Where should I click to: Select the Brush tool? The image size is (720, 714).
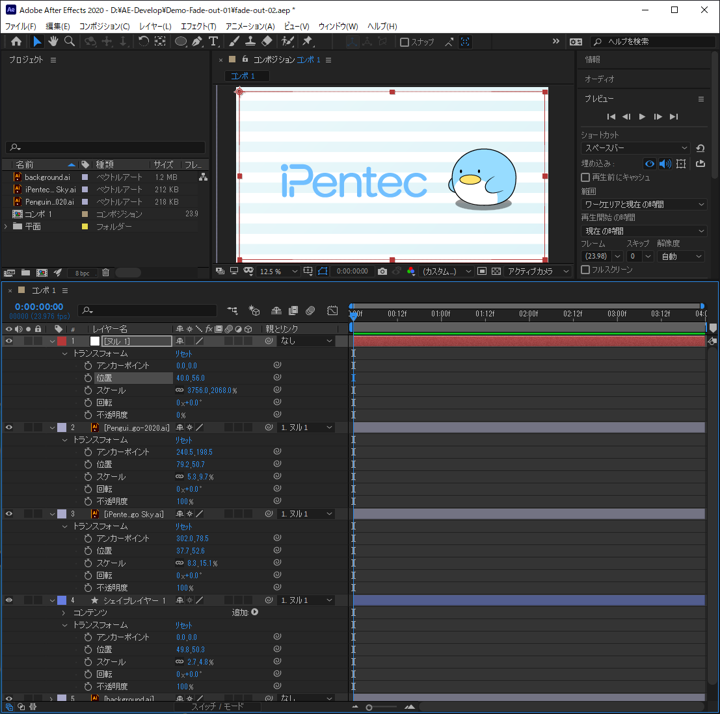234,41
